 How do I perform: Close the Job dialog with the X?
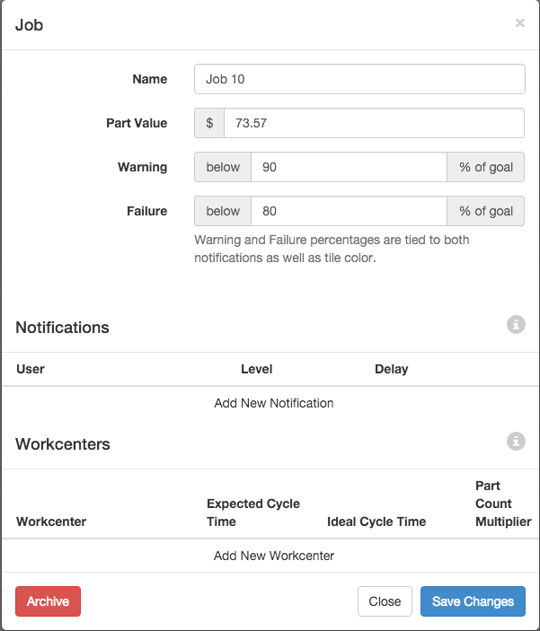(x=520, y=23)
